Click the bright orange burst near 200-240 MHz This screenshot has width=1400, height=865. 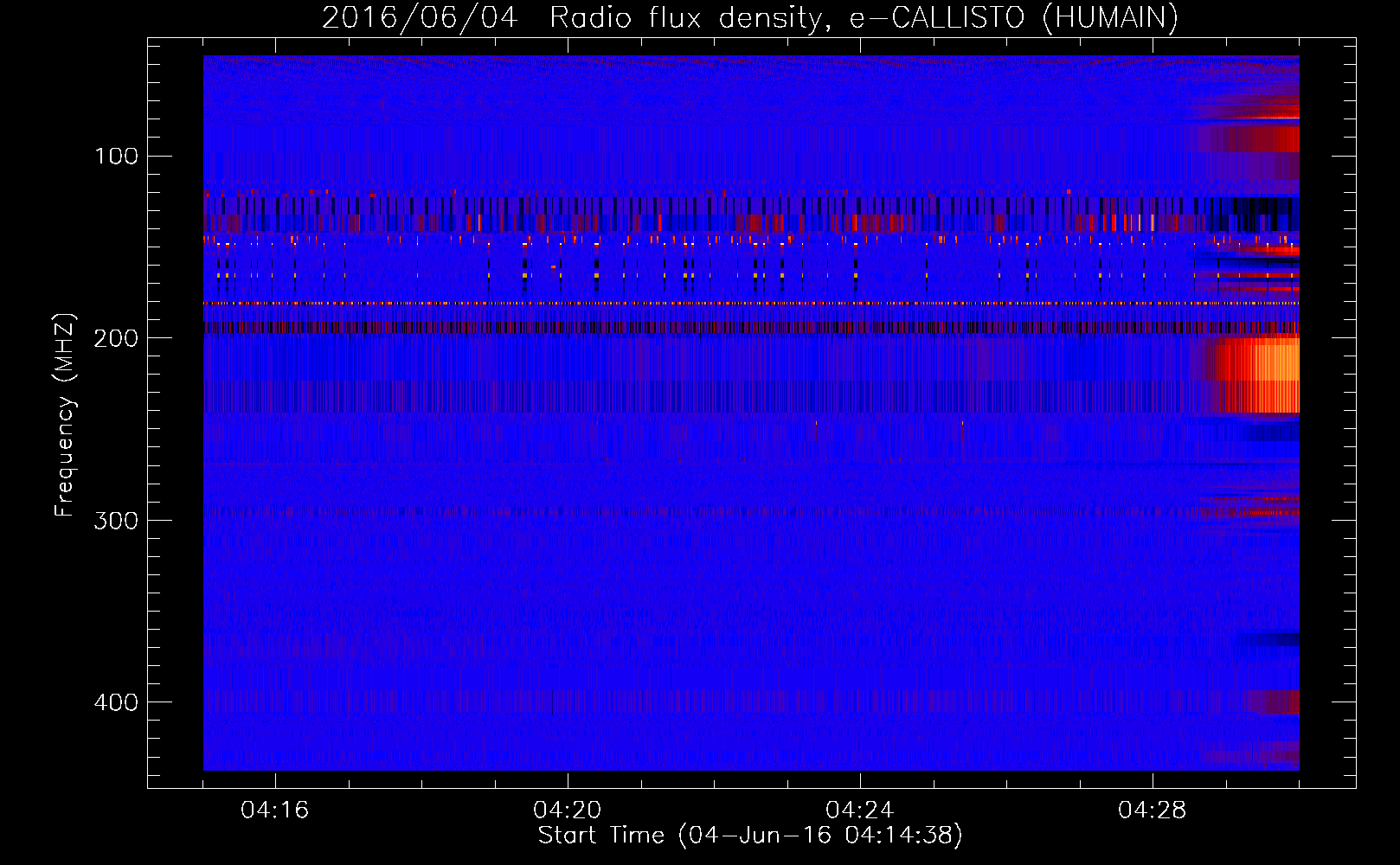pos(1256,375)
